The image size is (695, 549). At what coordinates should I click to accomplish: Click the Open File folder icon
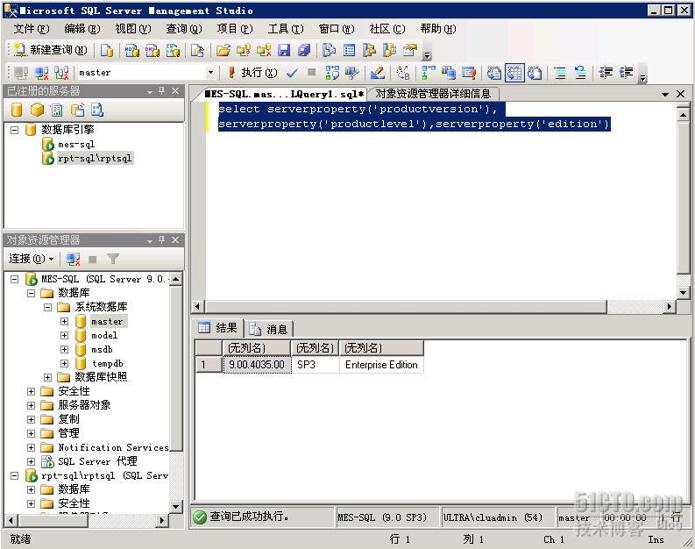click(223, 51)
